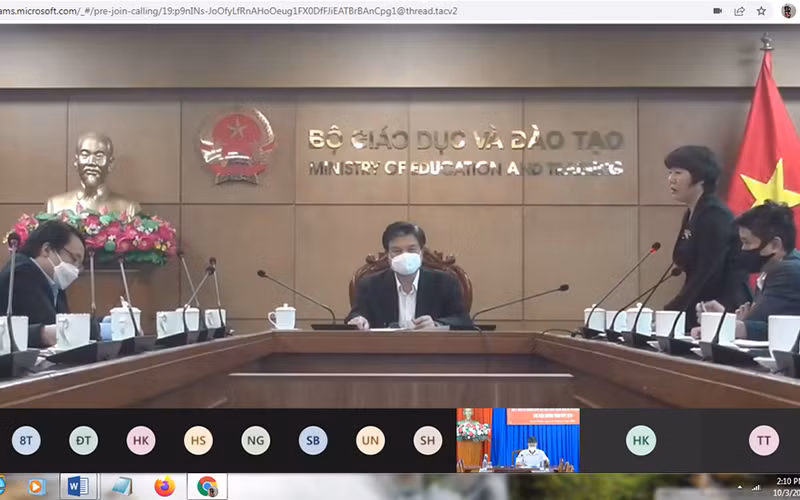Select participant avatar 8T
Viewport: 800px width, 500px height.
coord(27,440)
